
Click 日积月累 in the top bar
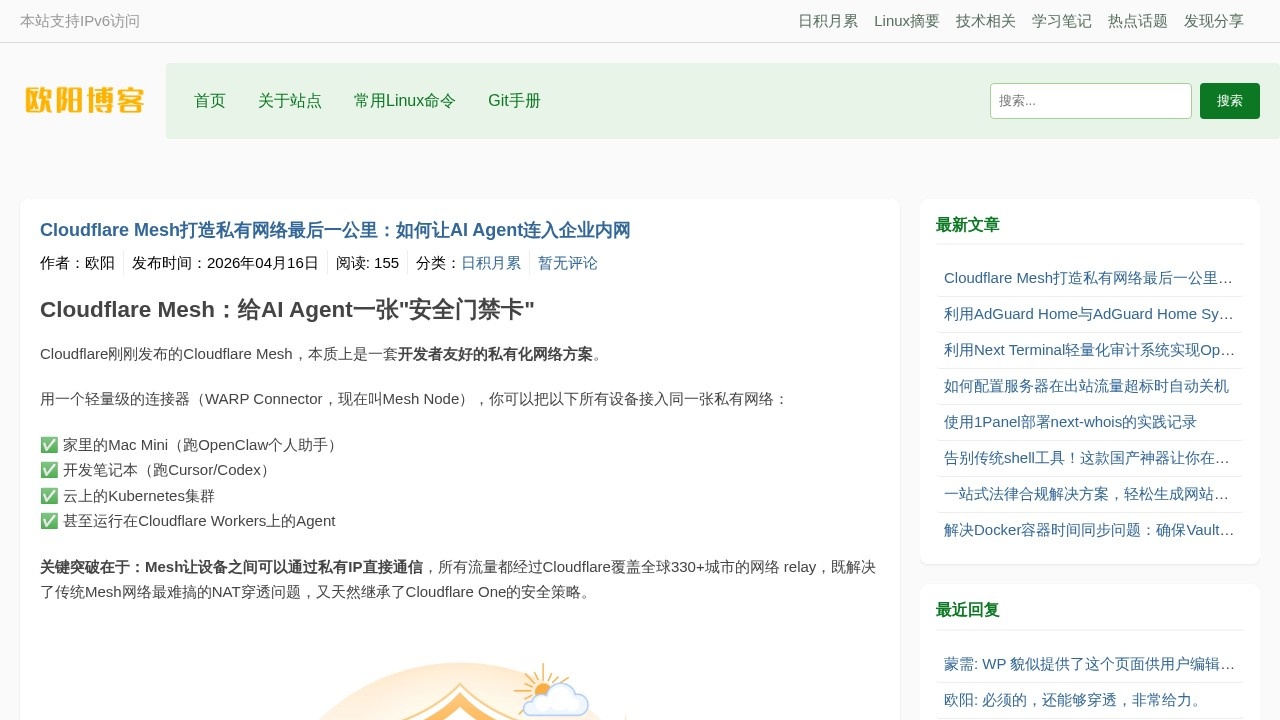point(828,20)
